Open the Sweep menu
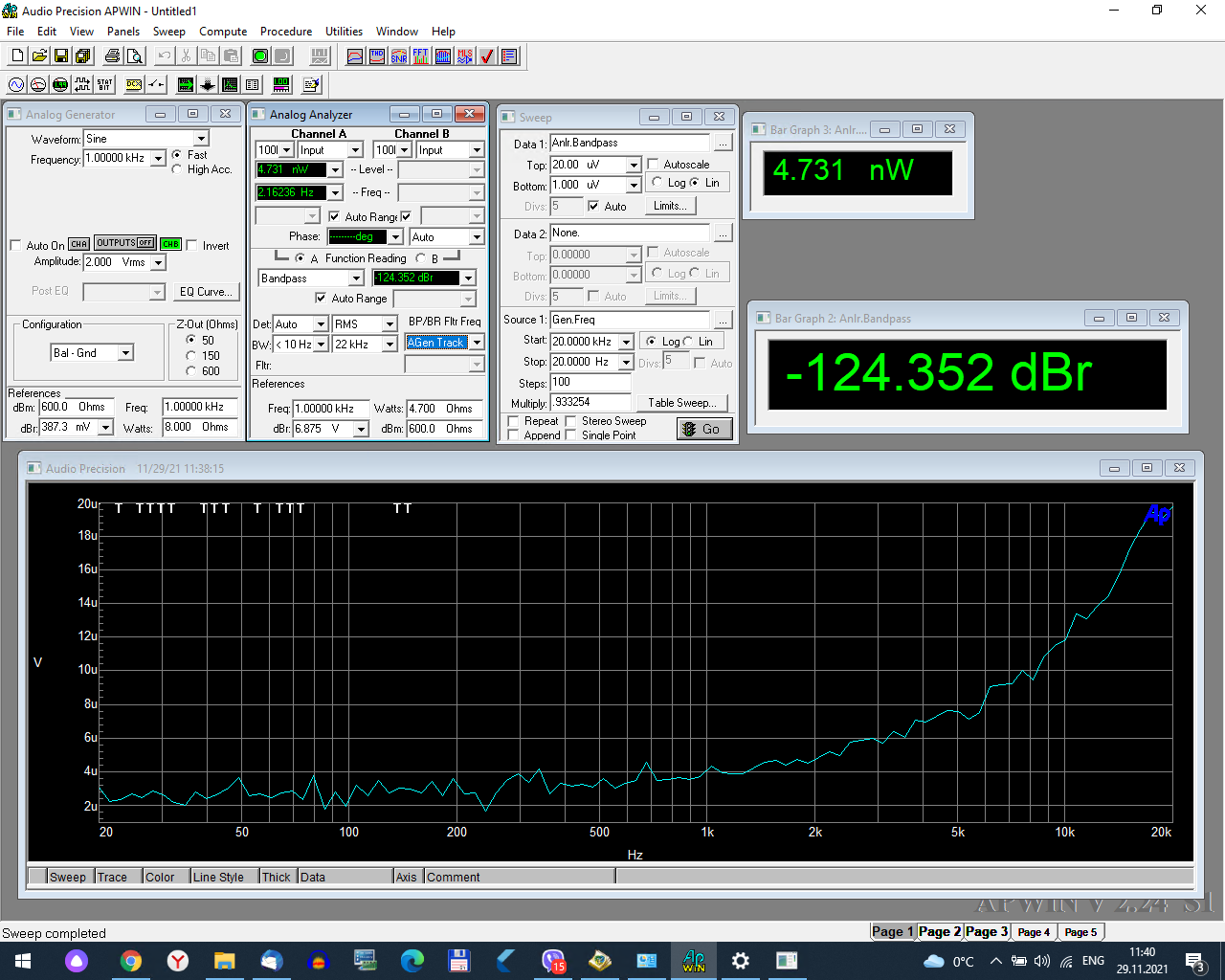This screenshot has height=980, width=1225. point(168,31)
